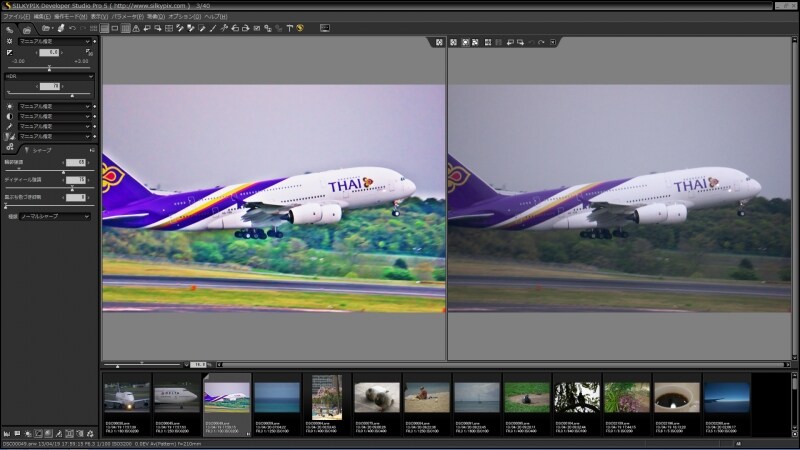
Task: Open the HDR dropdown
Action: click(49, 76)
